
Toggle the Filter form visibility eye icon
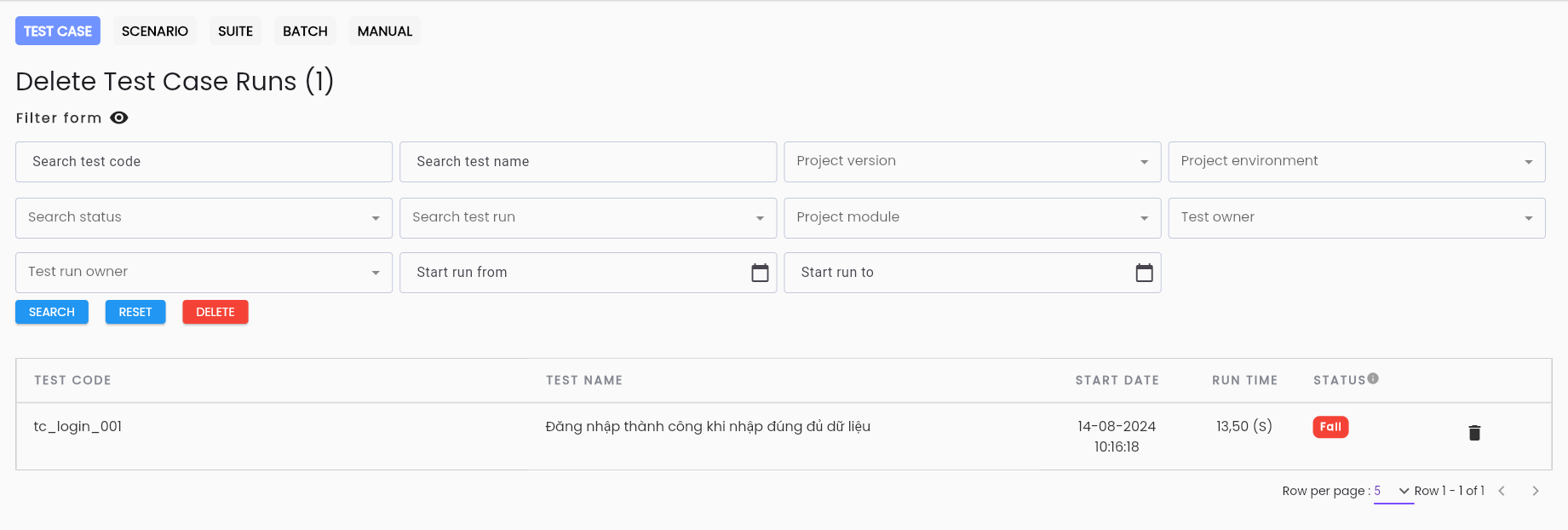coord(119,118)
